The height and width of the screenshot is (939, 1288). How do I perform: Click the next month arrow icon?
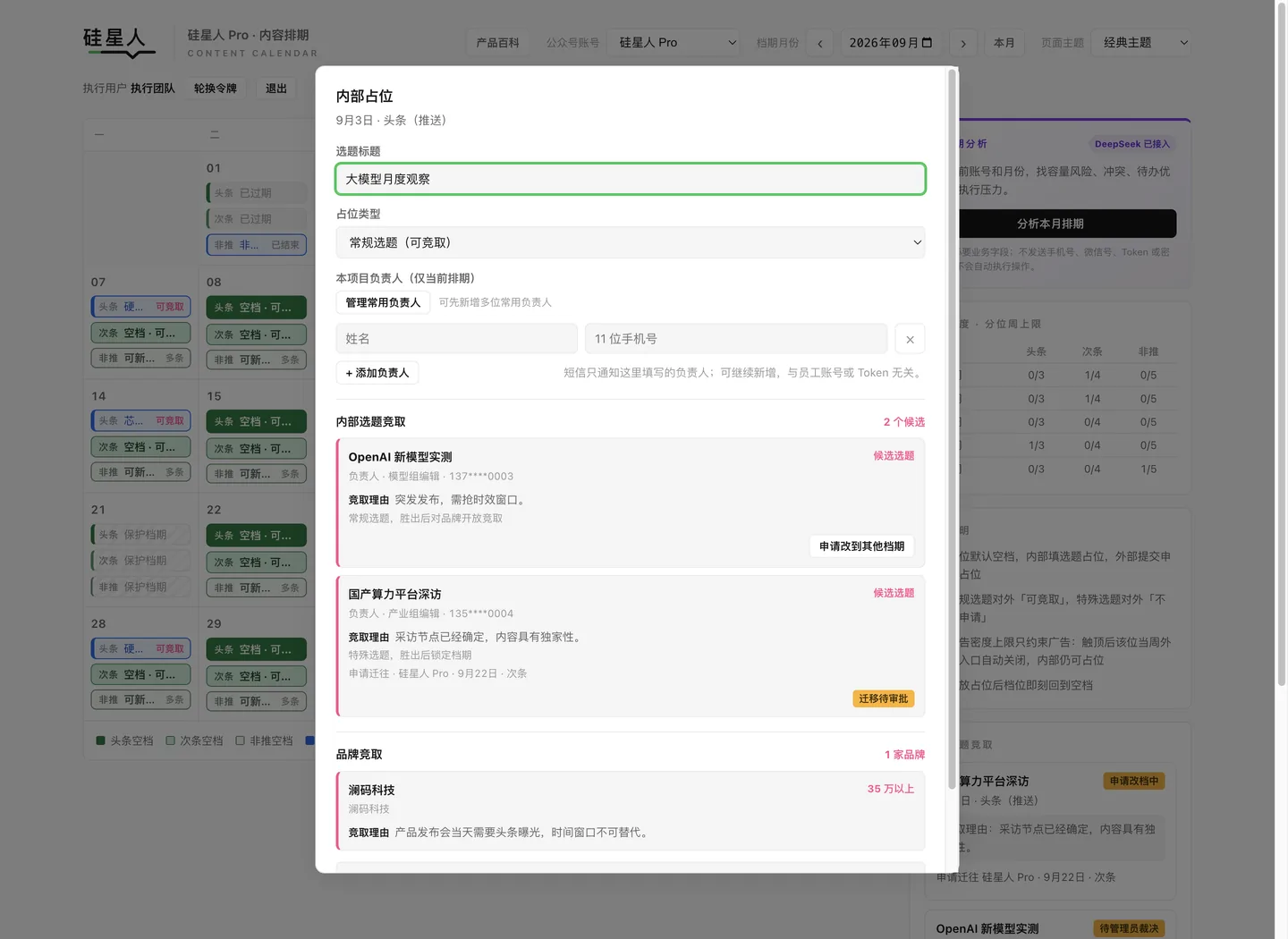coord(962,43)
